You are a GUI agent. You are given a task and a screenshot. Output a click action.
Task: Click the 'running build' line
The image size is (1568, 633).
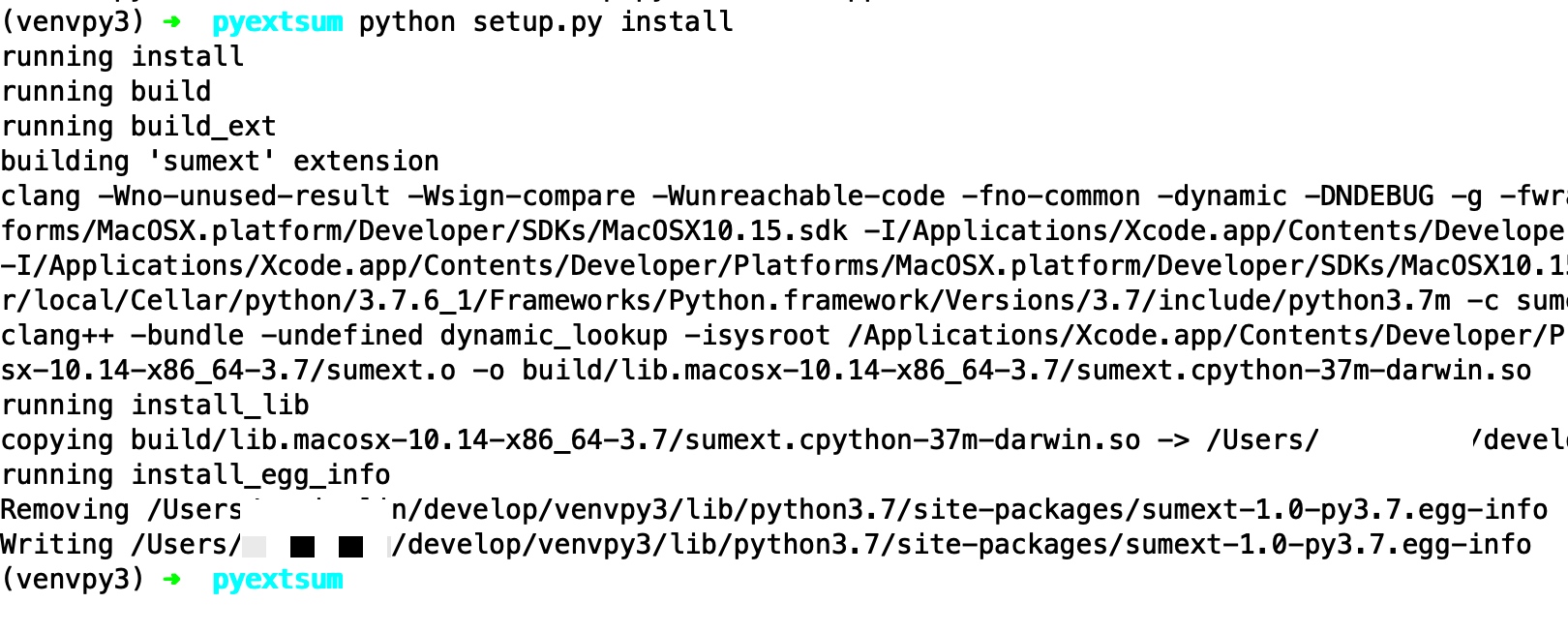pos(106,92)
